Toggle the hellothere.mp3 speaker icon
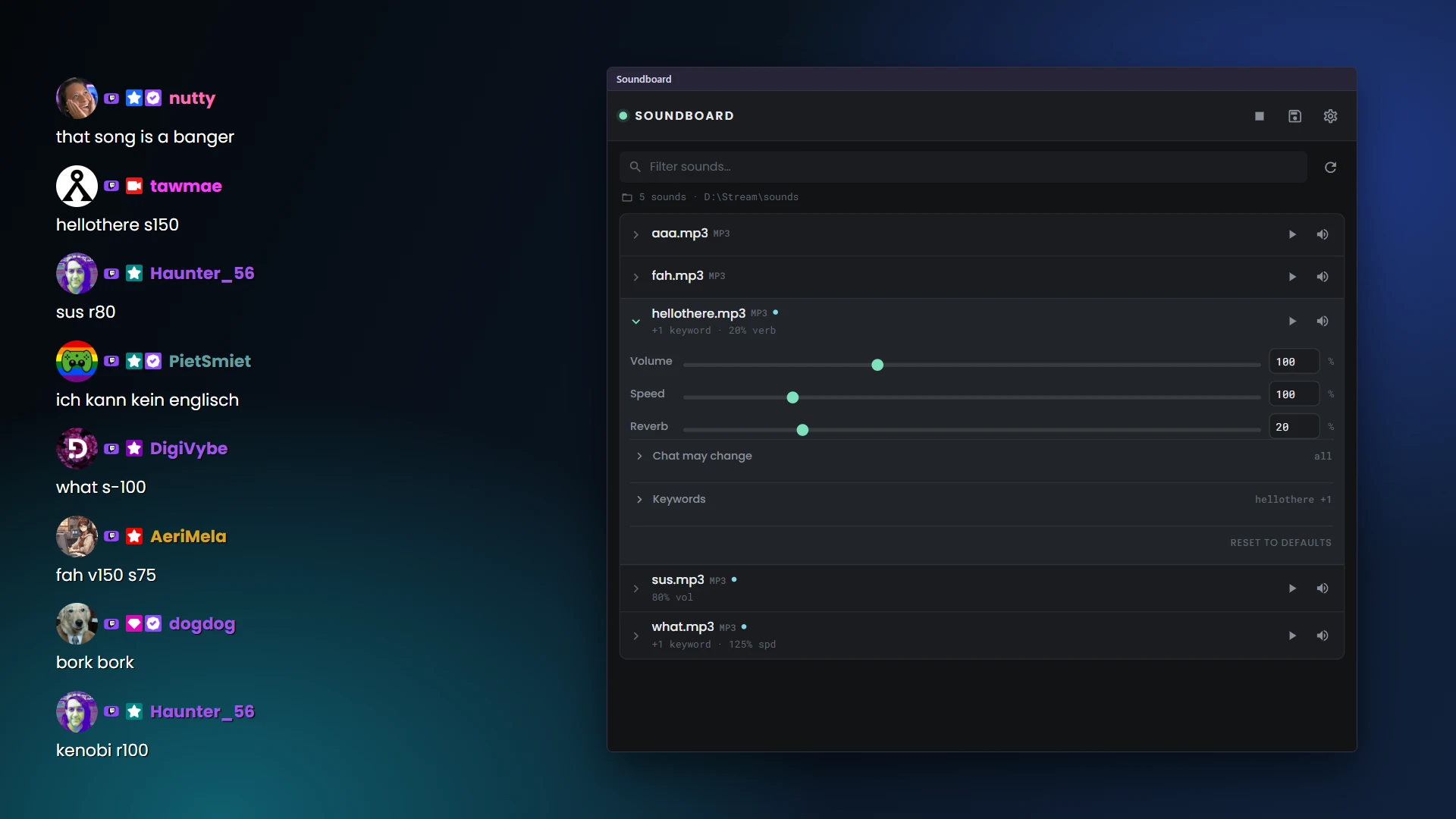Viewport: 1456px width, 819px height. click(1323, 321)
